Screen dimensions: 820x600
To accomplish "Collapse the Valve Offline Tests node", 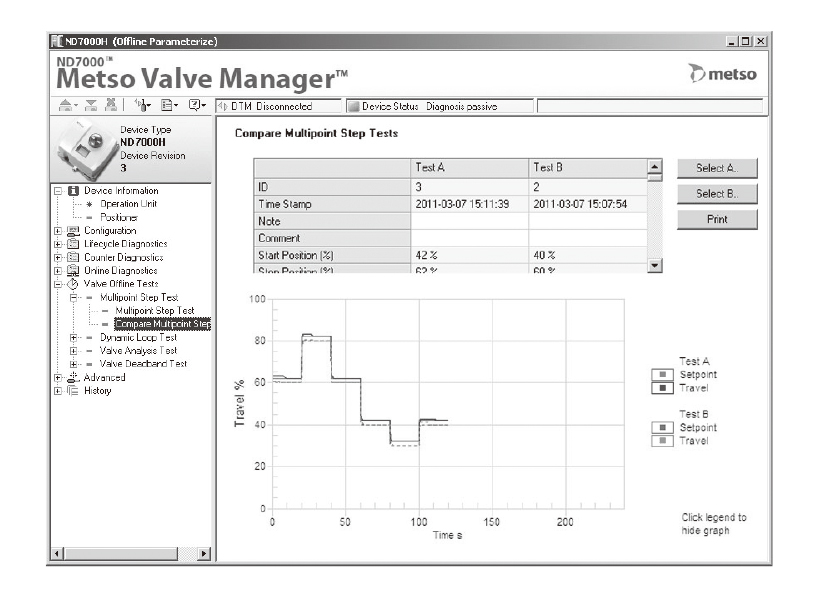I will tap(58, 284).
